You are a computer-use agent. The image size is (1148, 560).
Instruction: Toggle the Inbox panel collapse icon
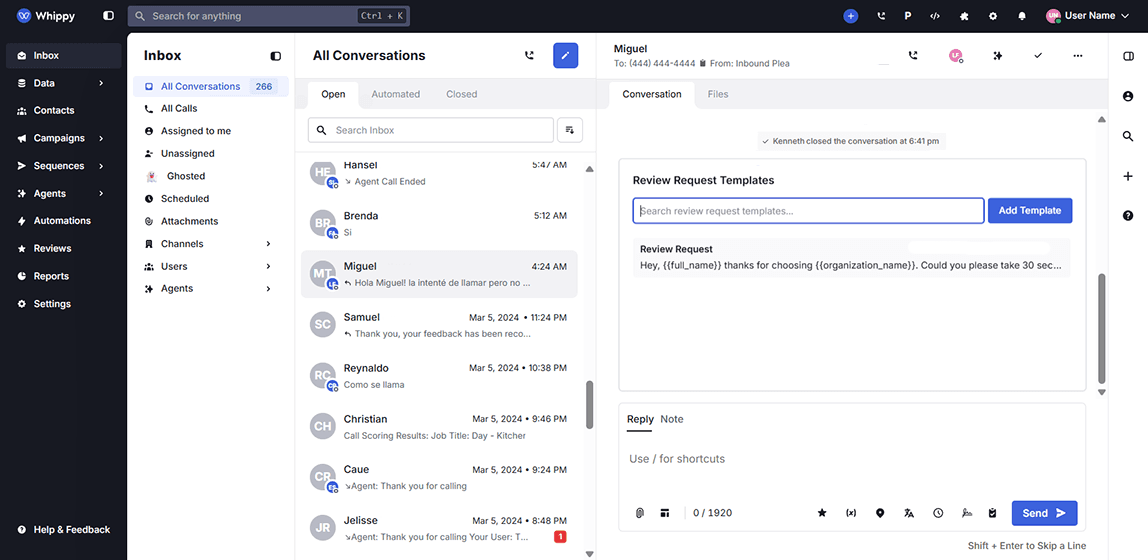point(276,56)
